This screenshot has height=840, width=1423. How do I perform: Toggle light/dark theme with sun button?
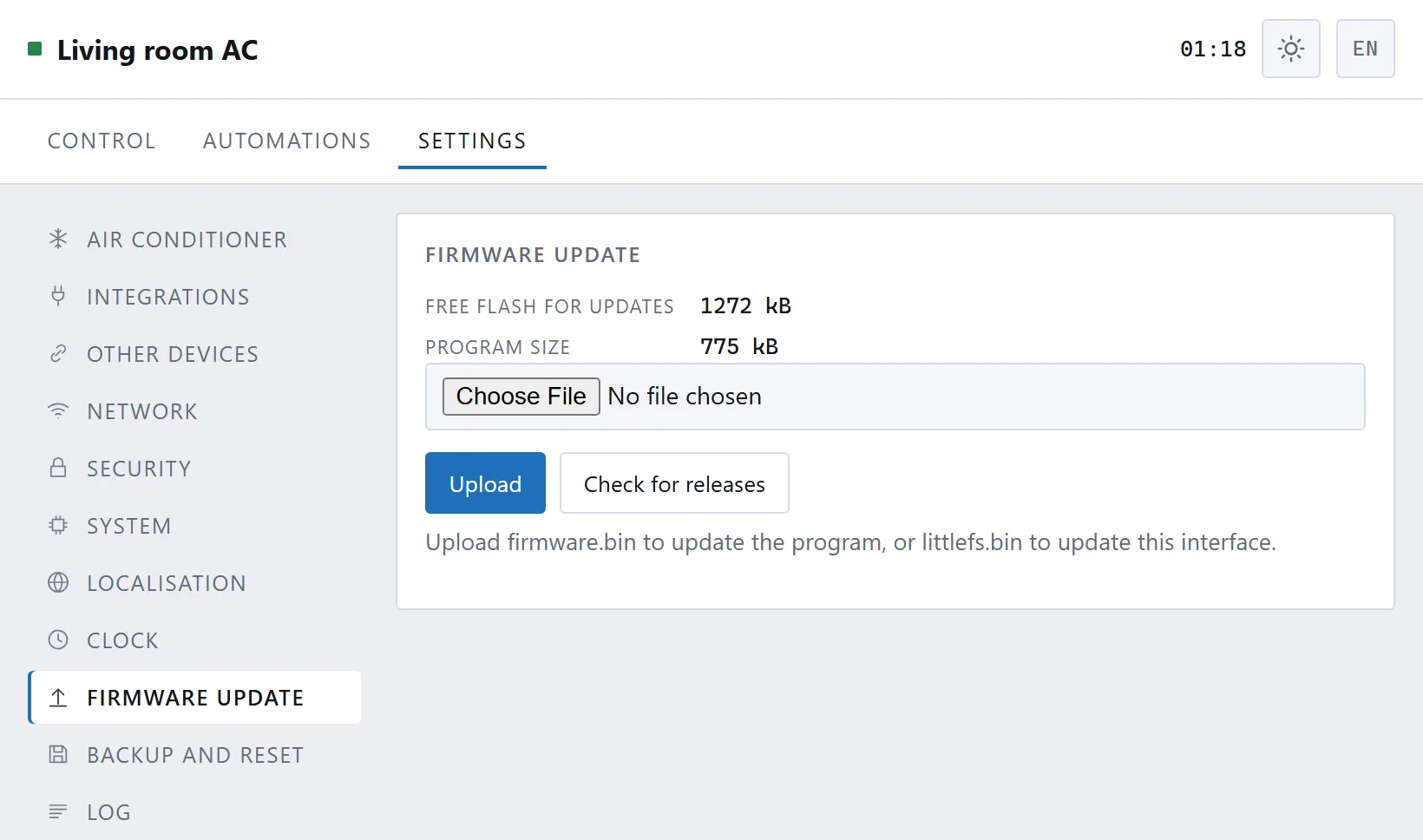tap(1291, 49)
